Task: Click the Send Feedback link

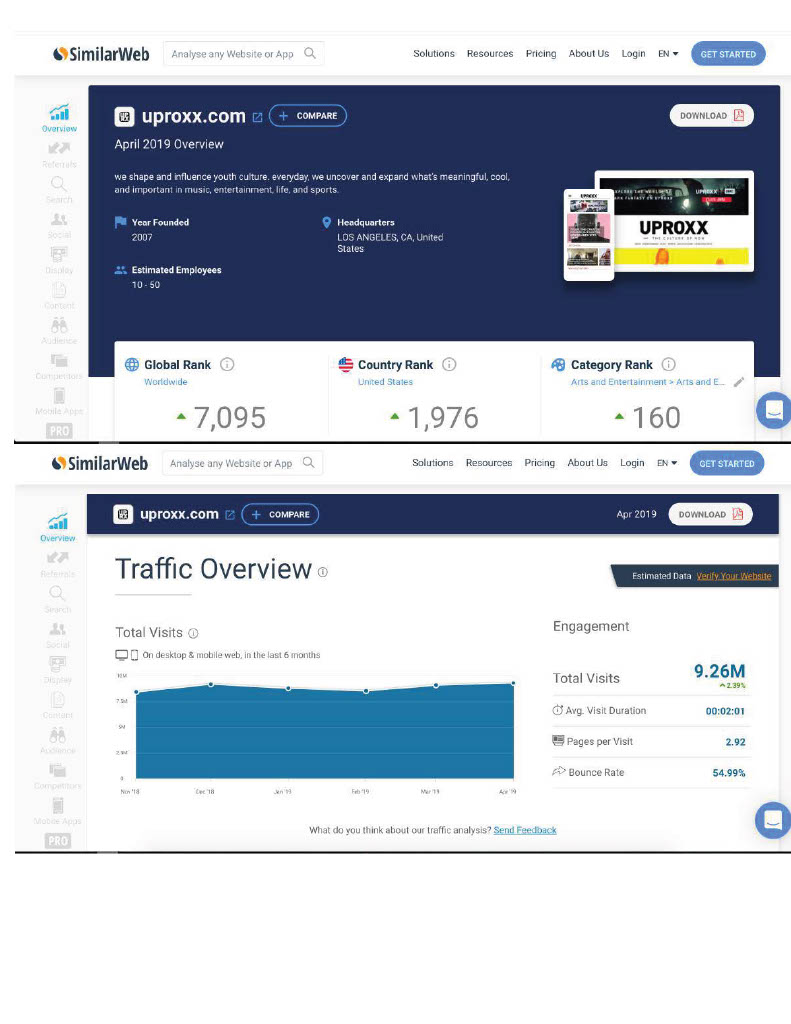Action: pyautogui.click(x=525, y=830)
